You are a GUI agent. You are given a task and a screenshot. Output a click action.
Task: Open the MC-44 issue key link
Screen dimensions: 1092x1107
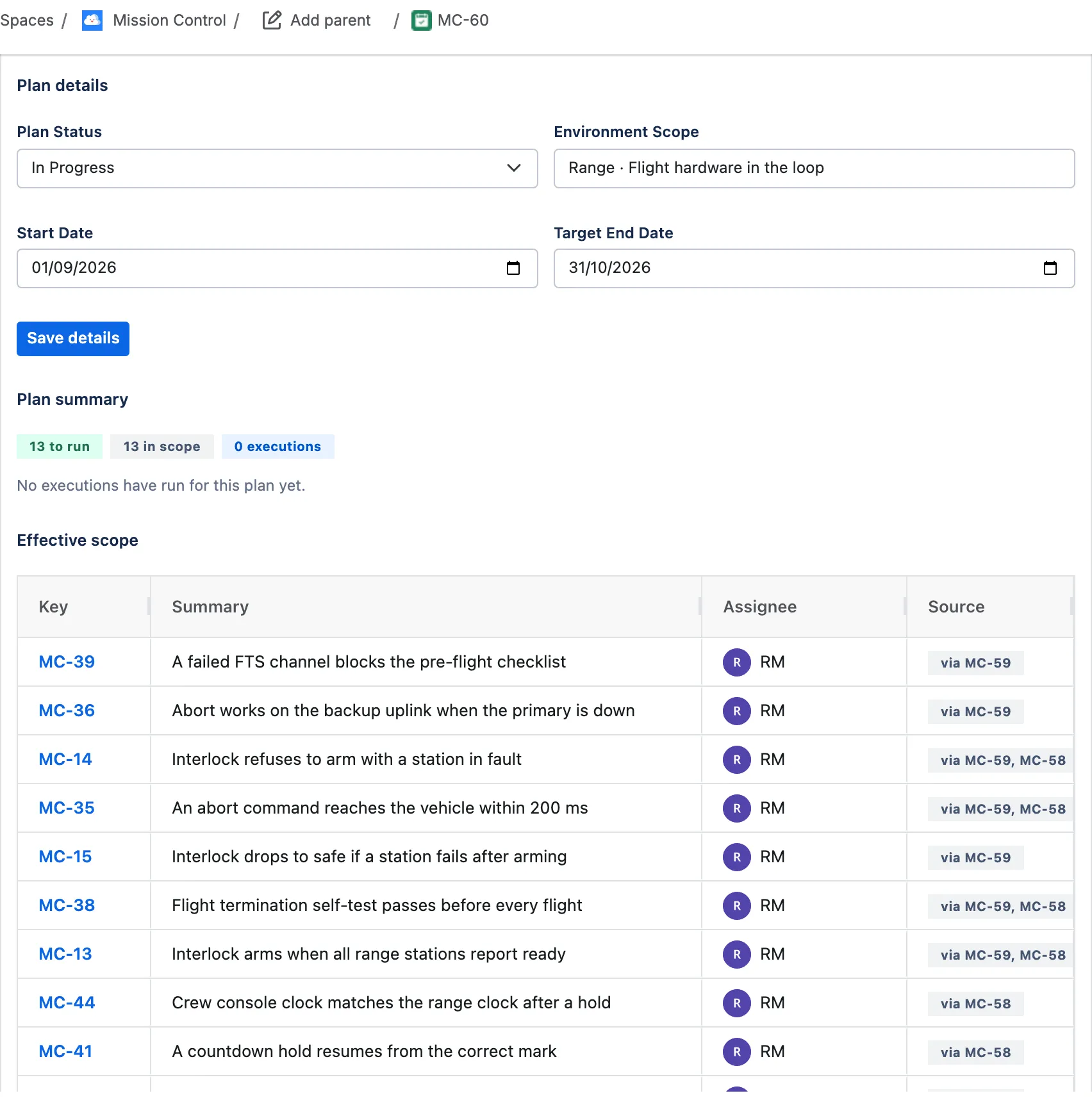[67, 1003]
